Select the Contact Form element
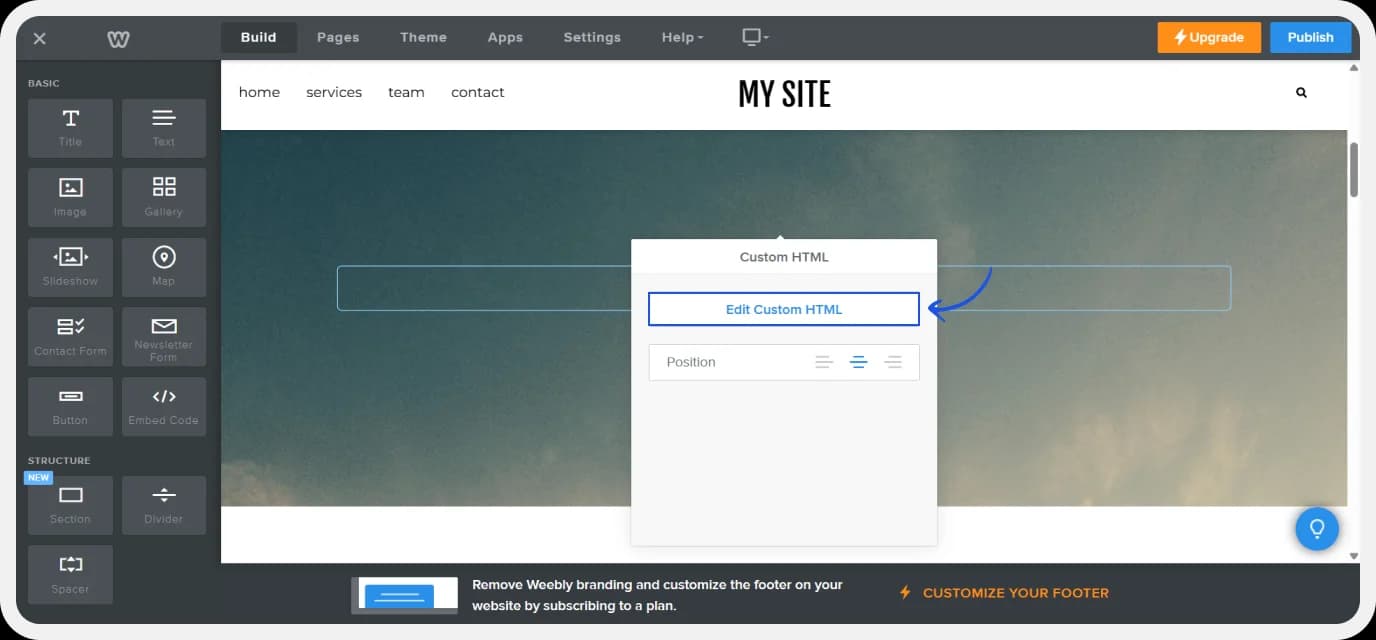Image resolution: width=1376 pixels, height=640 pixels. point(70,337)
